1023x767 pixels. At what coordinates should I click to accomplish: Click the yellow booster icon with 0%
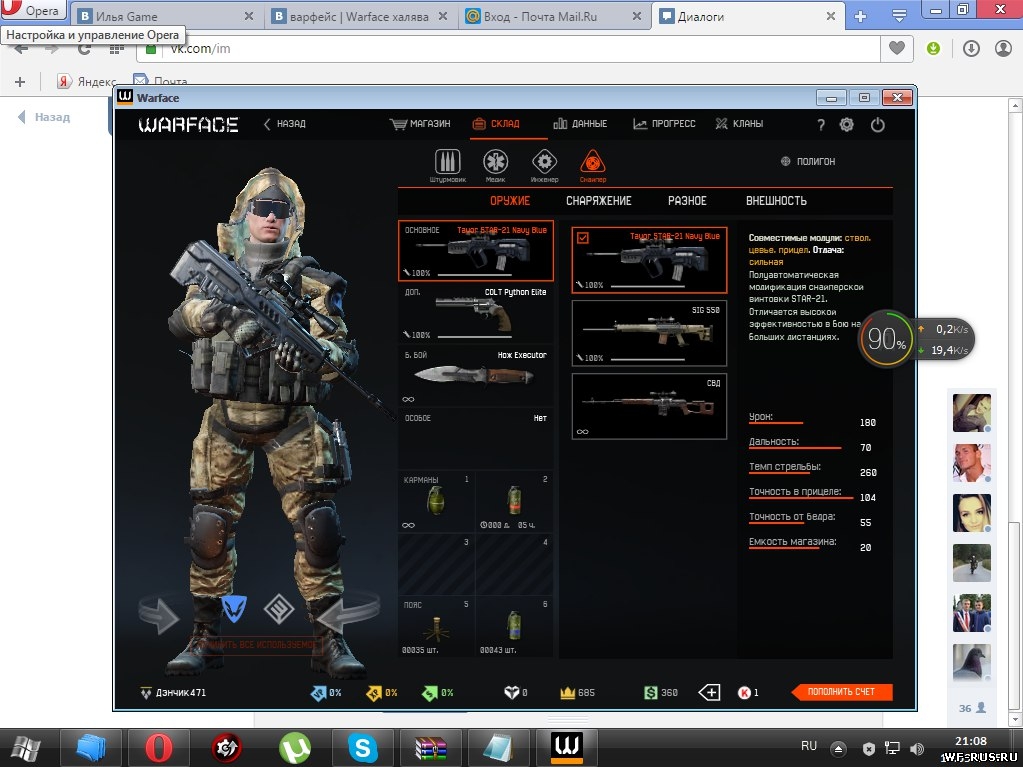point(374,693)
